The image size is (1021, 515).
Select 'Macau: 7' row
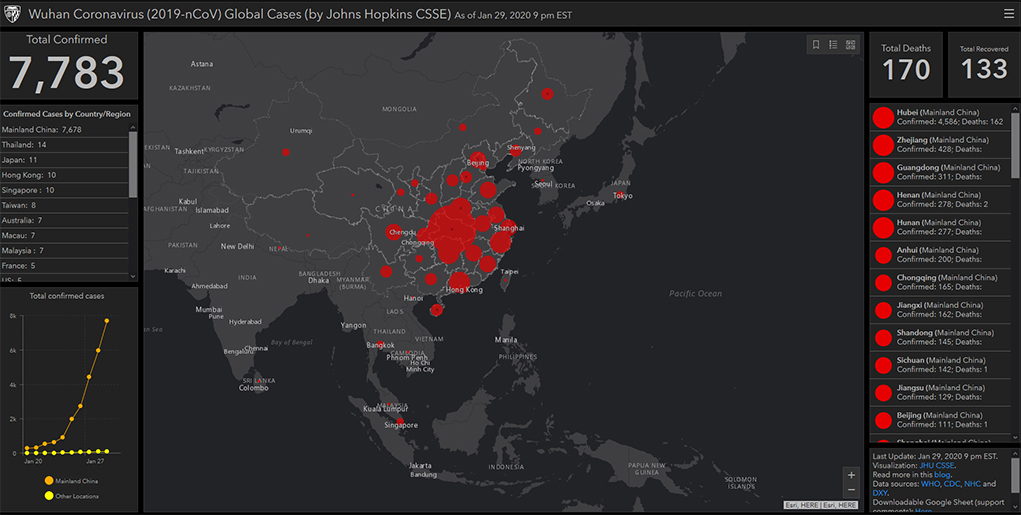click(64, 236)
